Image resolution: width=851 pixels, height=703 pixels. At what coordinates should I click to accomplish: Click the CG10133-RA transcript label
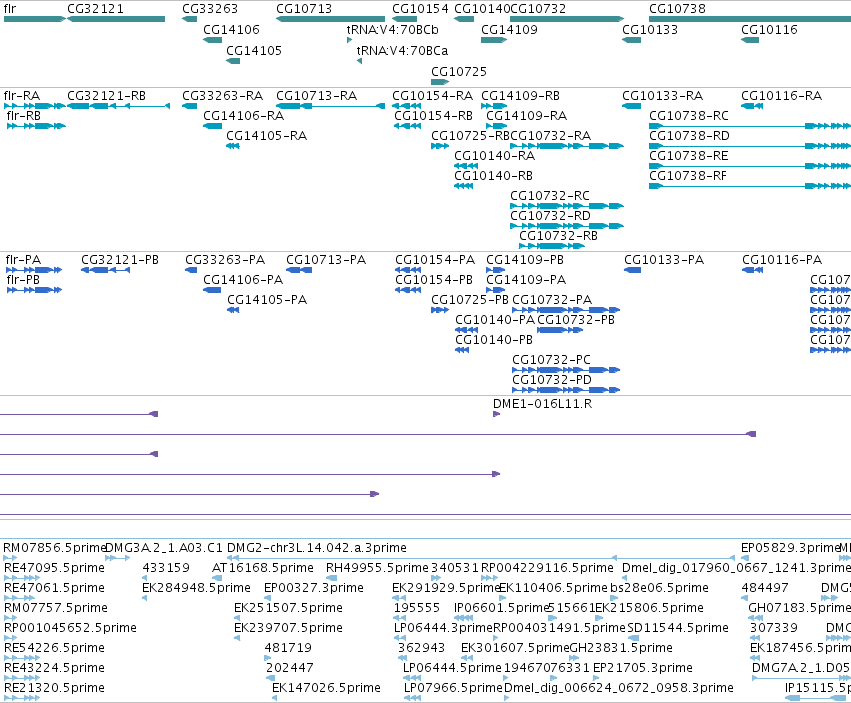(662, 96)
